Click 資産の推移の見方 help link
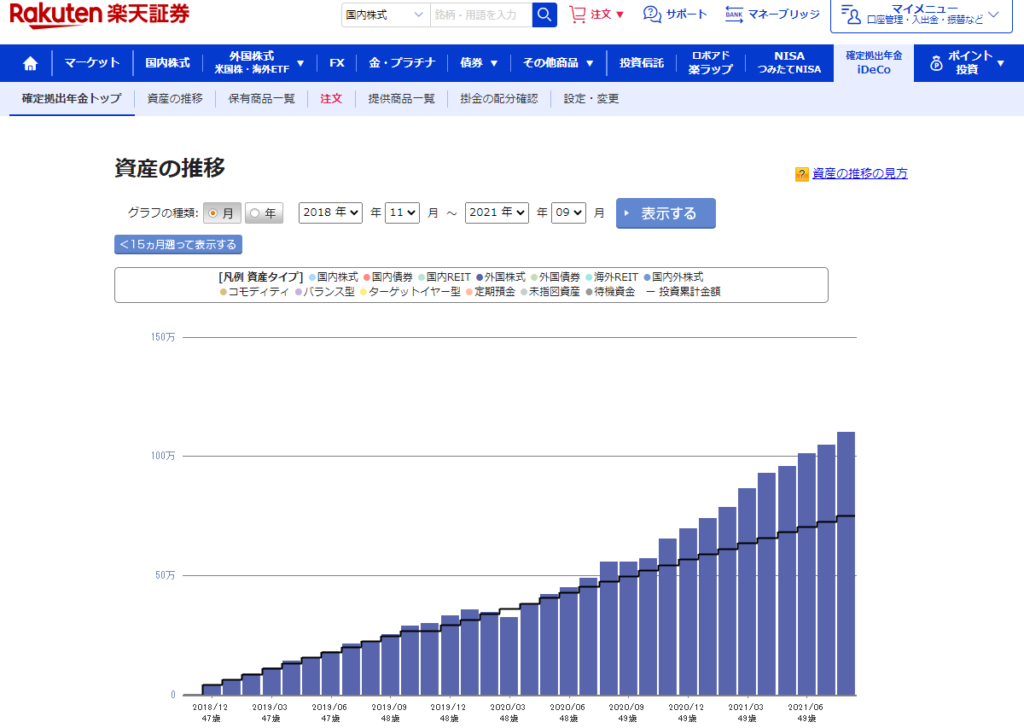The height and width of the screenshot is (728, 1024). [859, 174]
